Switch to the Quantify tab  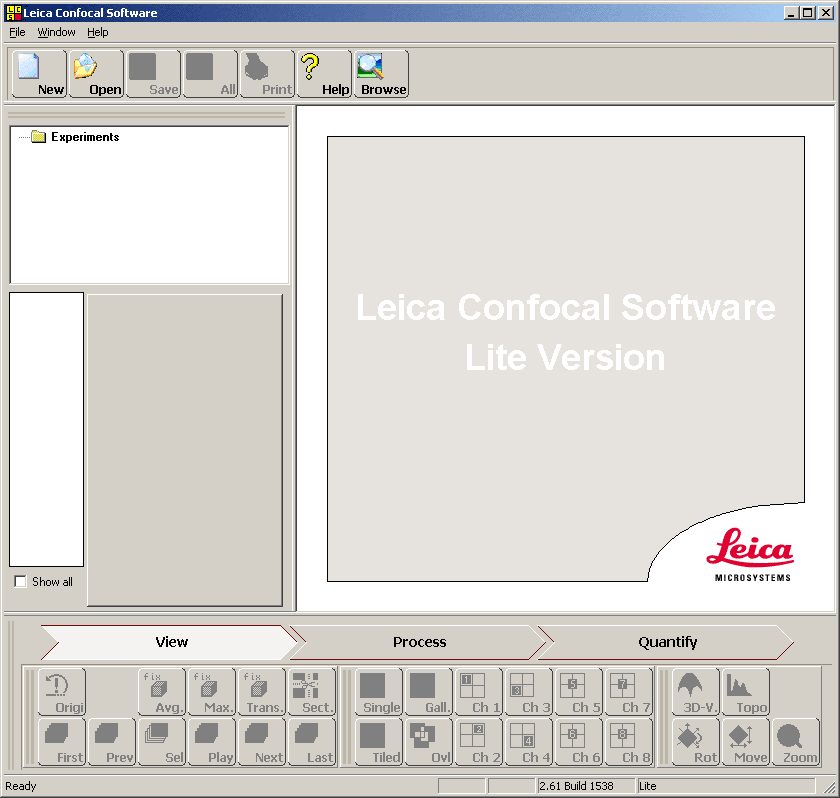668,642
